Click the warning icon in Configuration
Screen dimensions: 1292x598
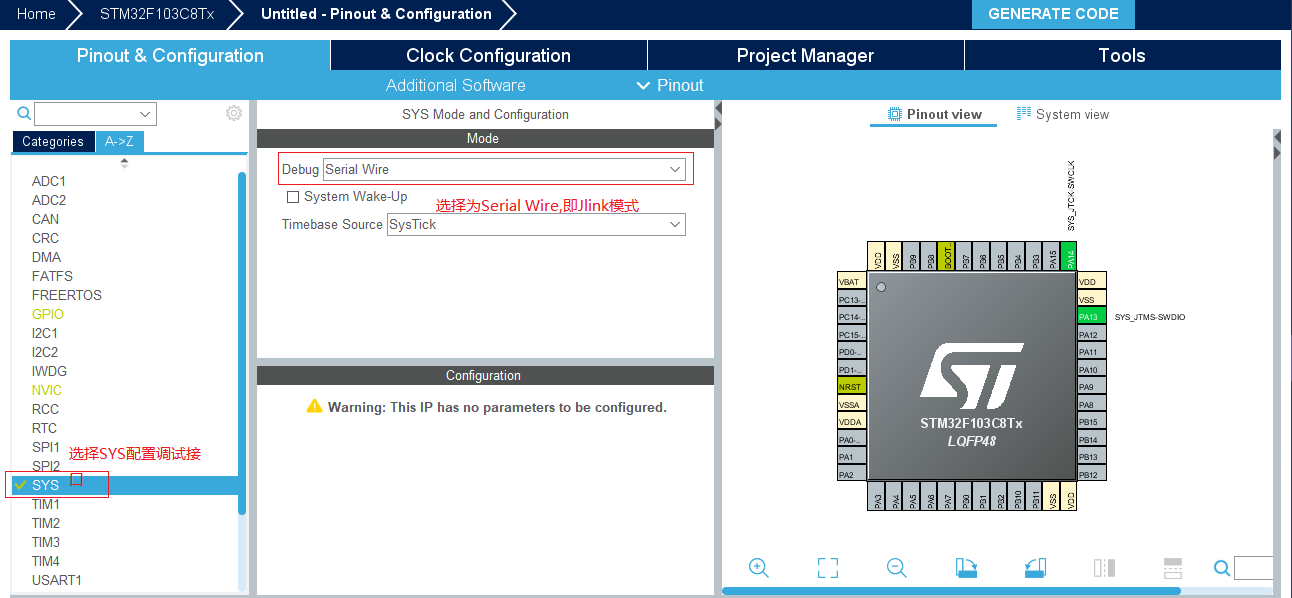coord(314,407)
